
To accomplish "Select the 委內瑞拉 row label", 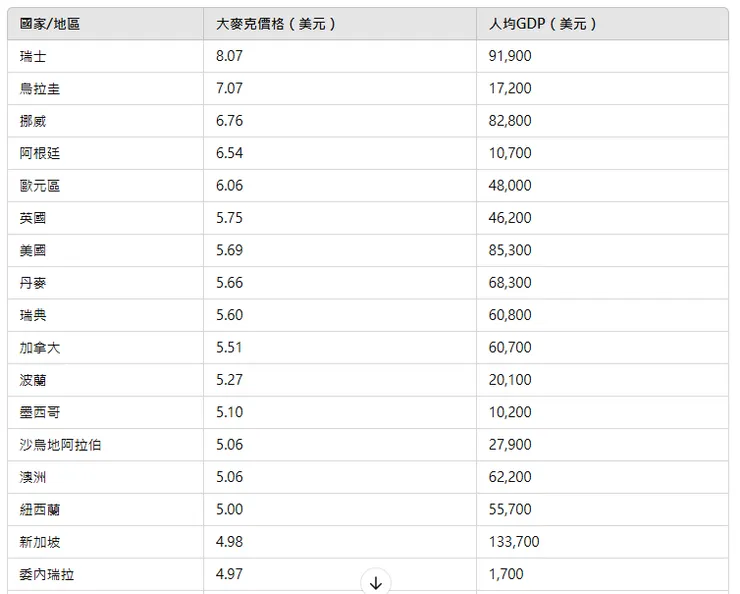I will pyautogui.click(x=47, y=574).
